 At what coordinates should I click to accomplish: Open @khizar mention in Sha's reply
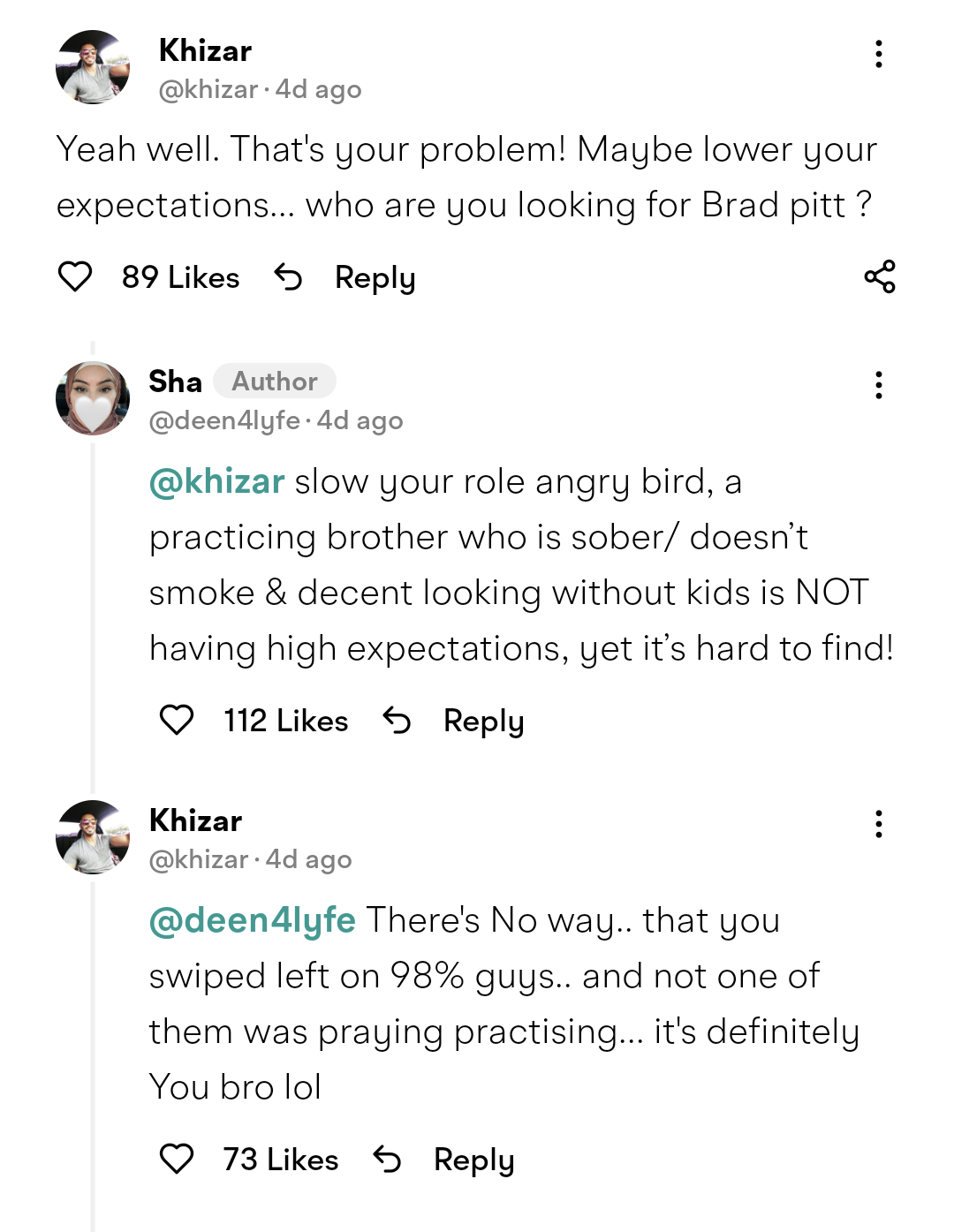pos(217,482)
